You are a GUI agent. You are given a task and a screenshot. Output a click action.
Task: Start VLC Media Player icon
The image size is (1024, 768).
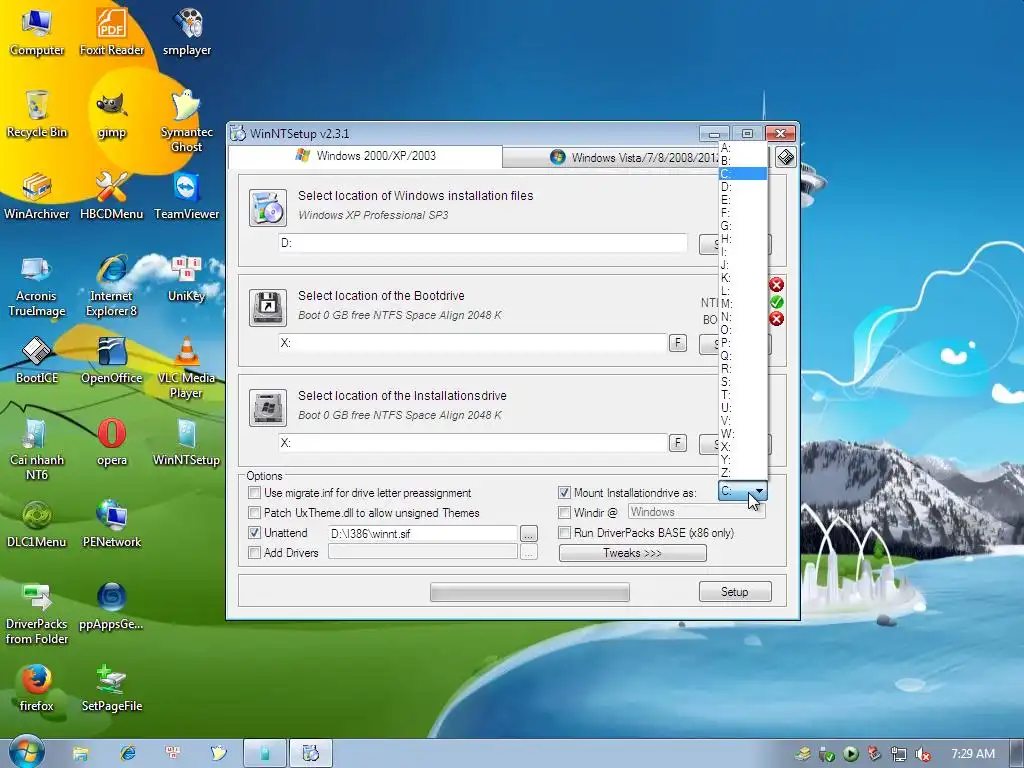(x=187, y=368)
